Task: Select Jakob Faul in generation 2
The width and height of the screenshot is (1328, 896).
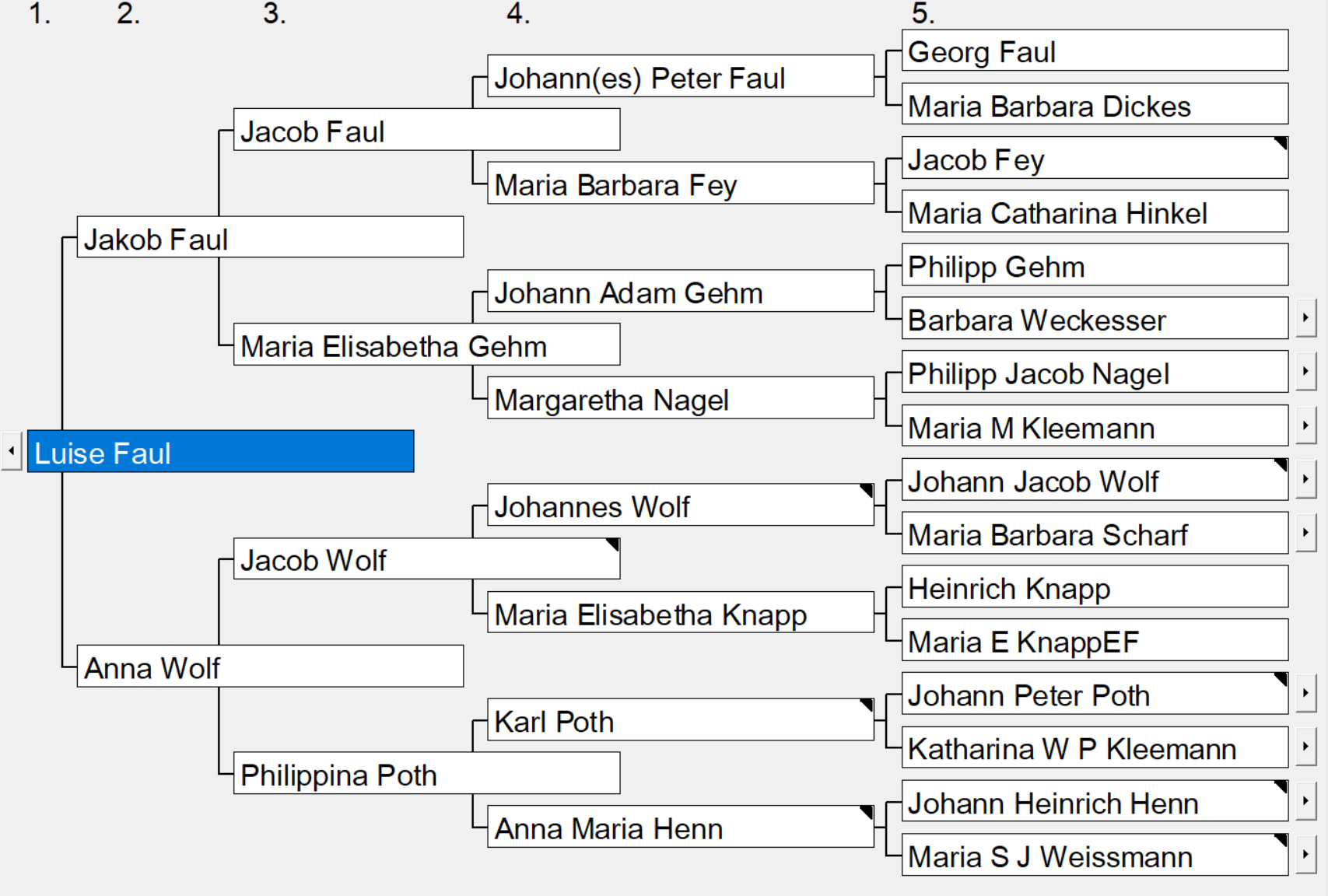Action: click(x=270, y=237)
